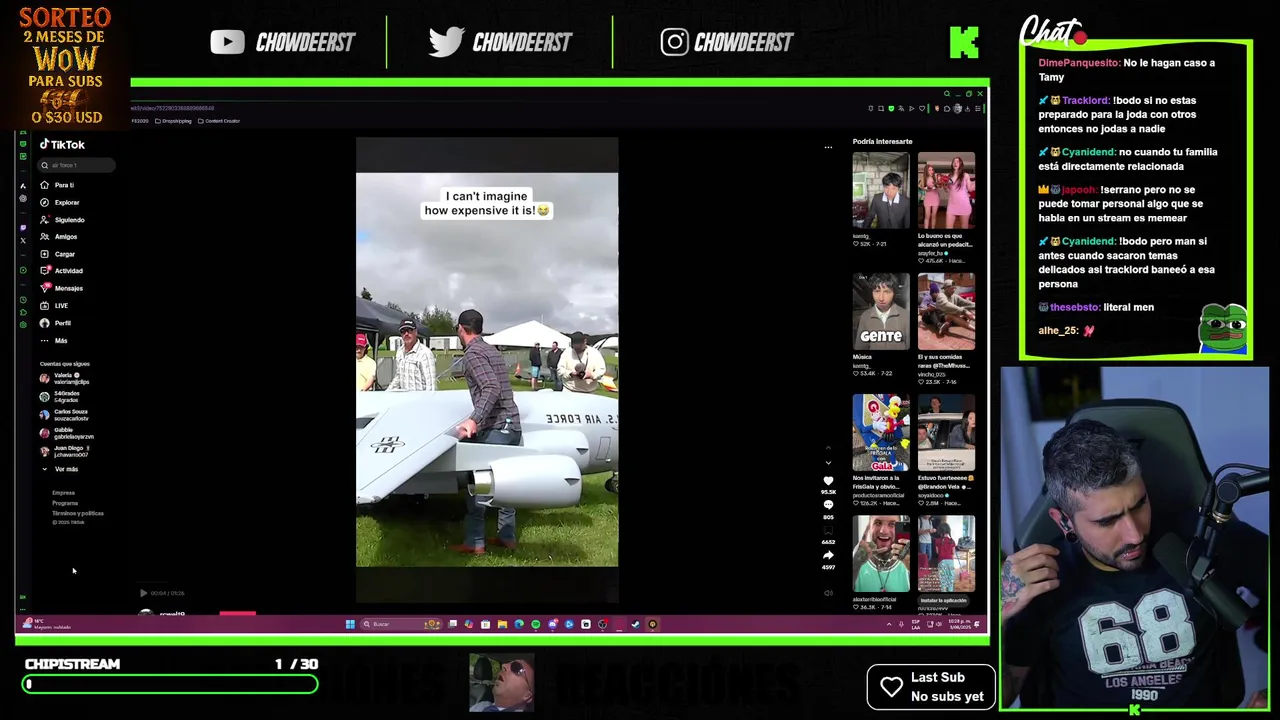
Task: Show hidden system tray icons
Action: [889, 624]
